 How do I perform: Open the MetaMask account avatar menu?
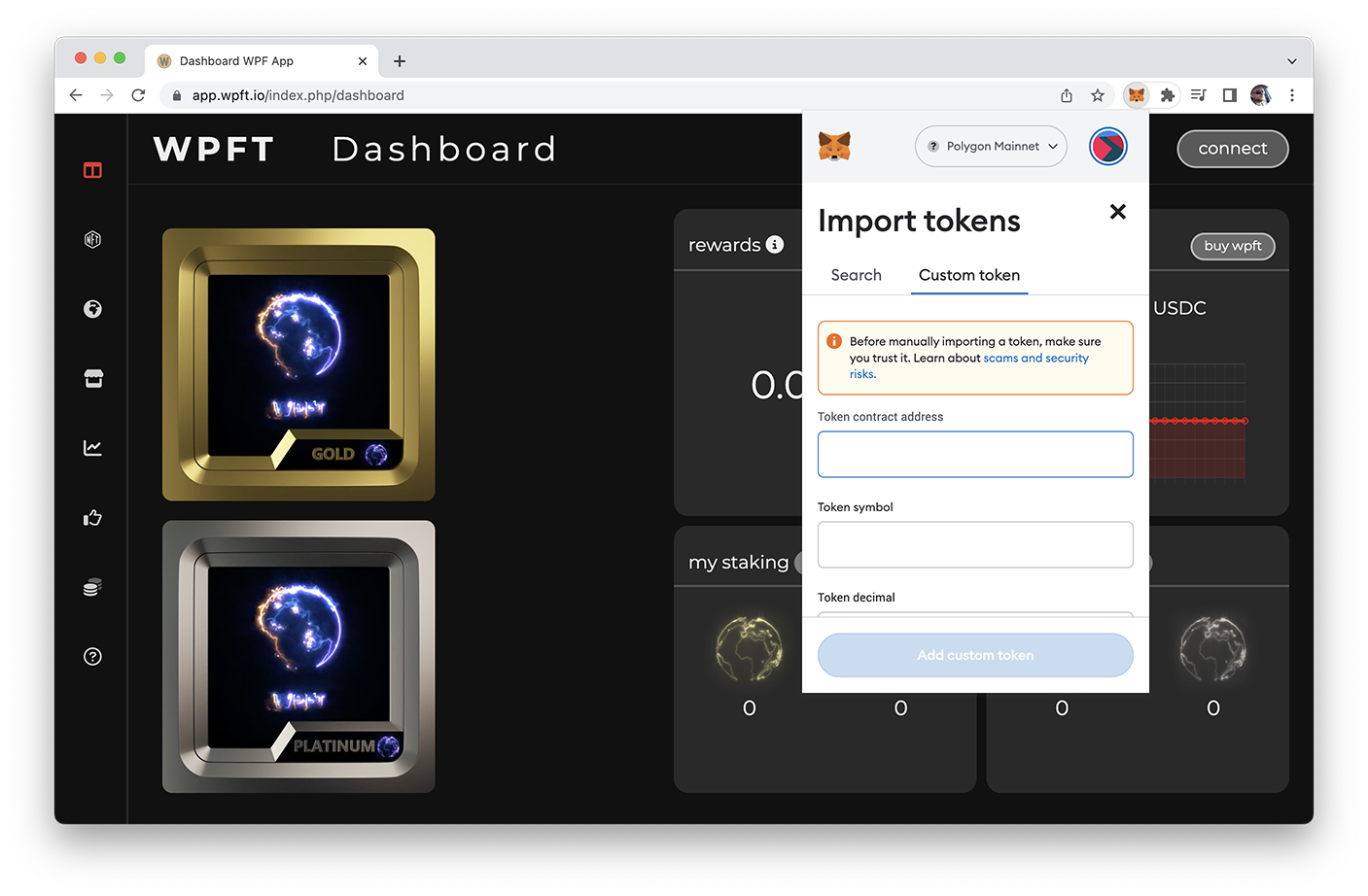click(1107, 147)
